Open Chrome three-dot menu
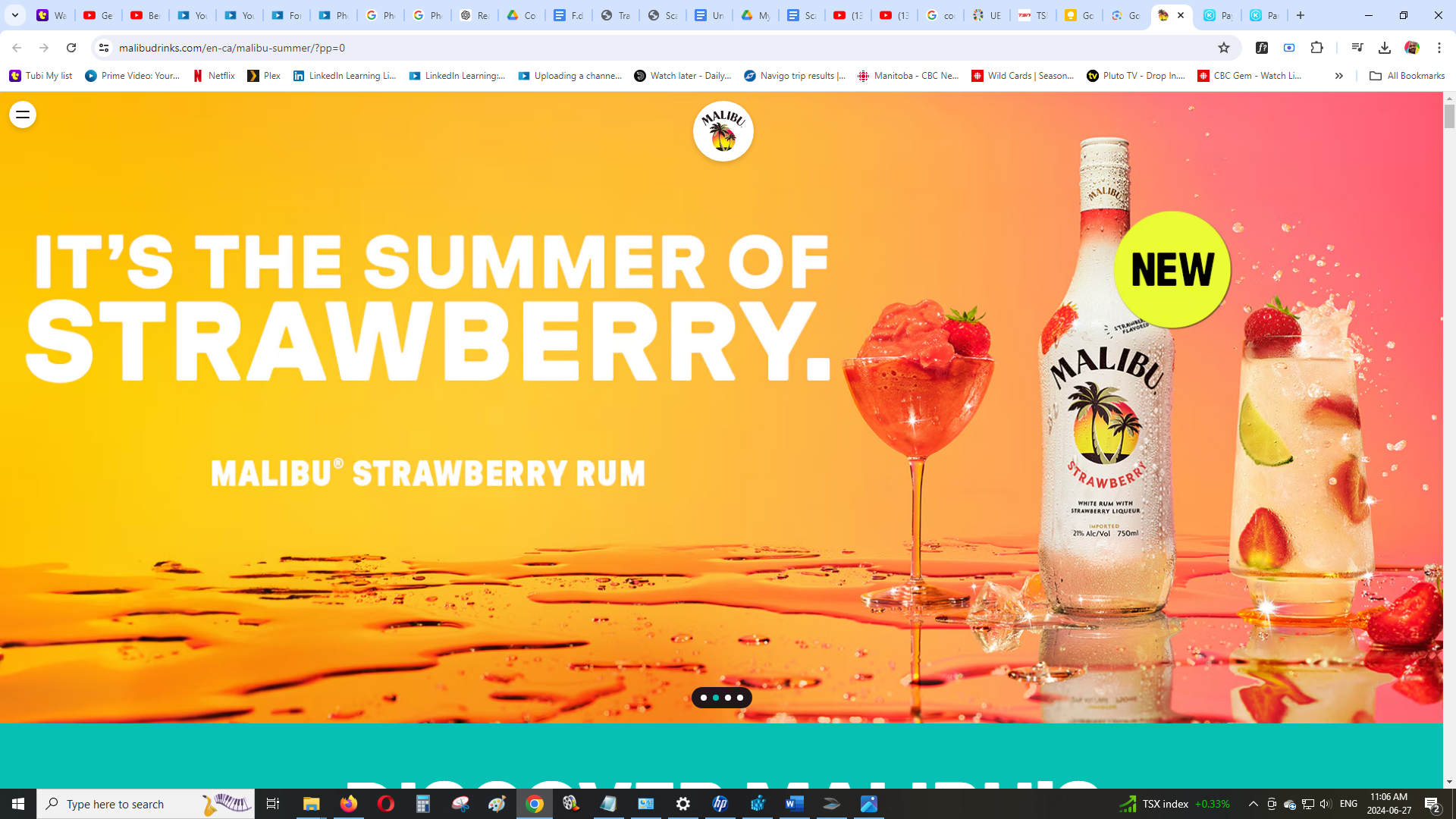The height and width of the screenshot is (819, 1456). point(1439,48)
